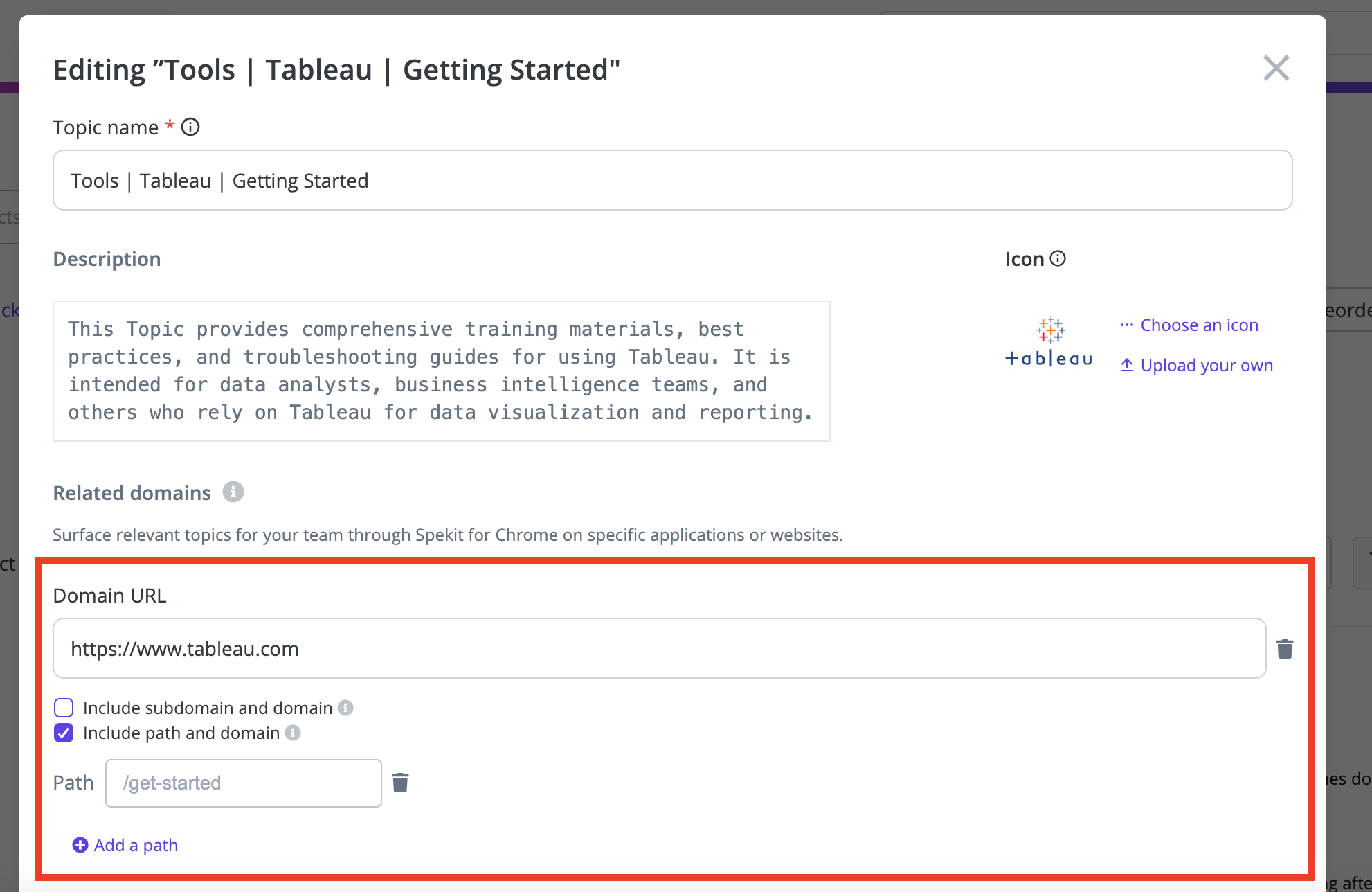Click inside the Description text area
The width and height of the screenshot is (1372, 892).
tap(442, 371)
